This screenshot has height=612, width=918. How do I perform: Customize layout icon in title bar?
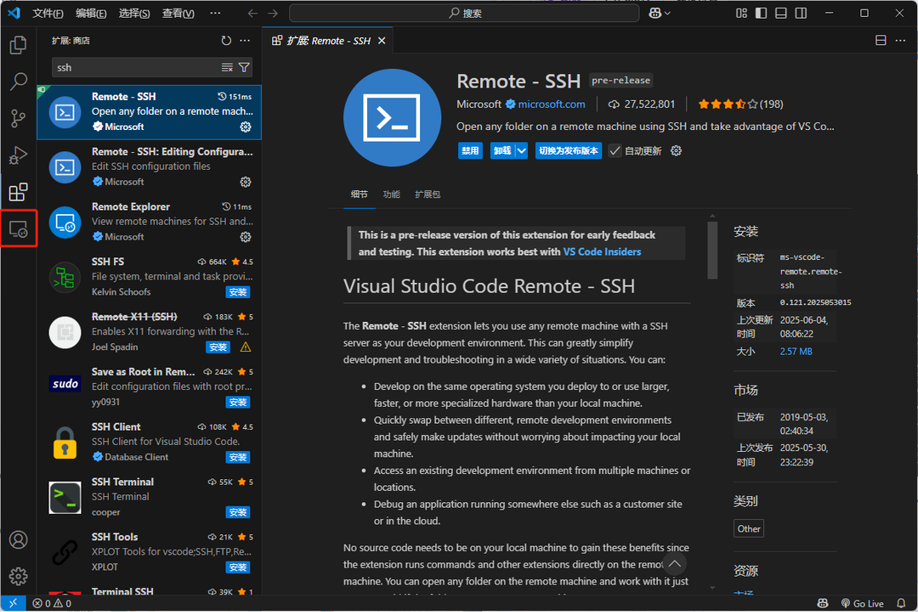741,13
